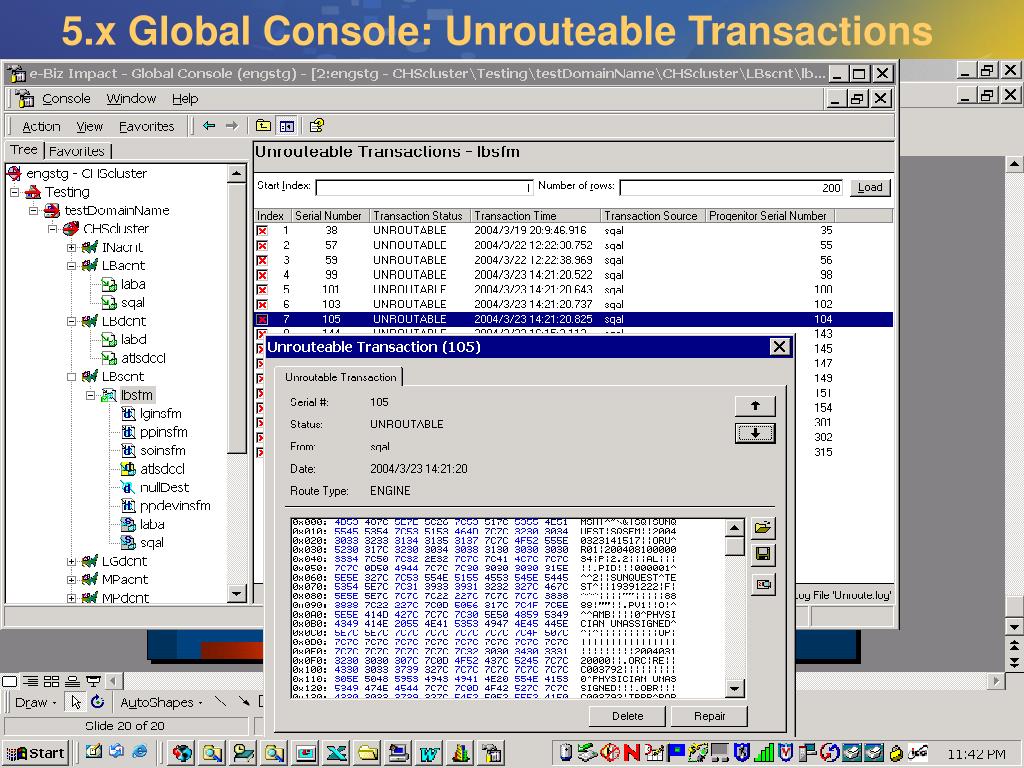This screenshot has height=768, width=1024.
Task: Open the PowerPoint AutoShapes dropdown
Action: pos(161,703)
